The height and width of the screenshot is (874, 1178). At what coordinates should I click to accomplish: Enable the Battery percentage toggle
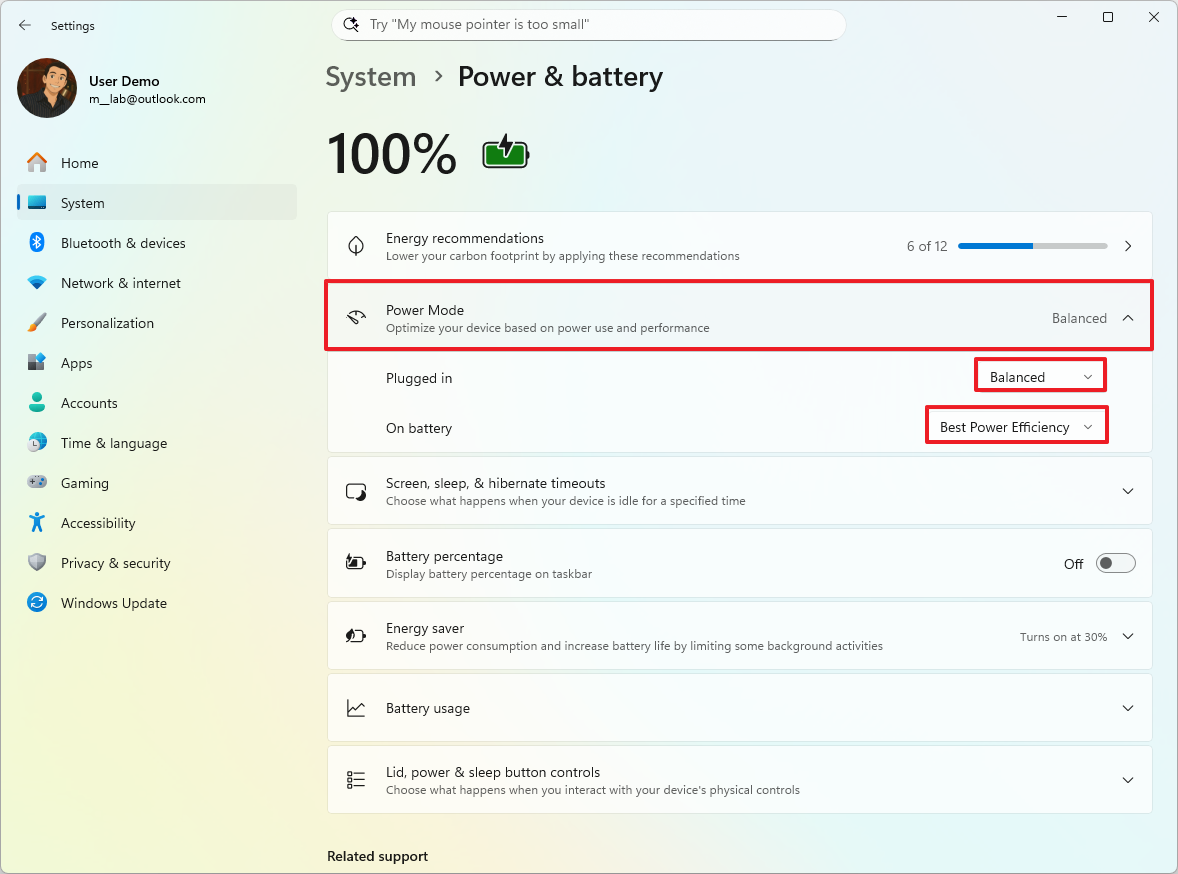tap(1115, 563)
